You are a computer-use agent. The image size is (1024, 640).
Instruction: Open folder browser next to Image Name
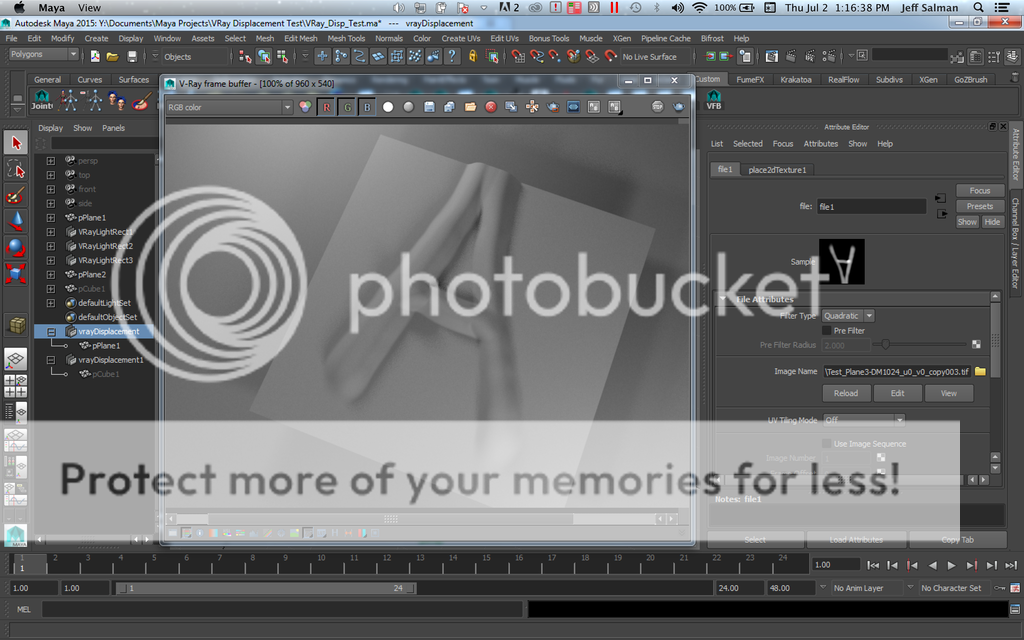[x=980, y=371]
